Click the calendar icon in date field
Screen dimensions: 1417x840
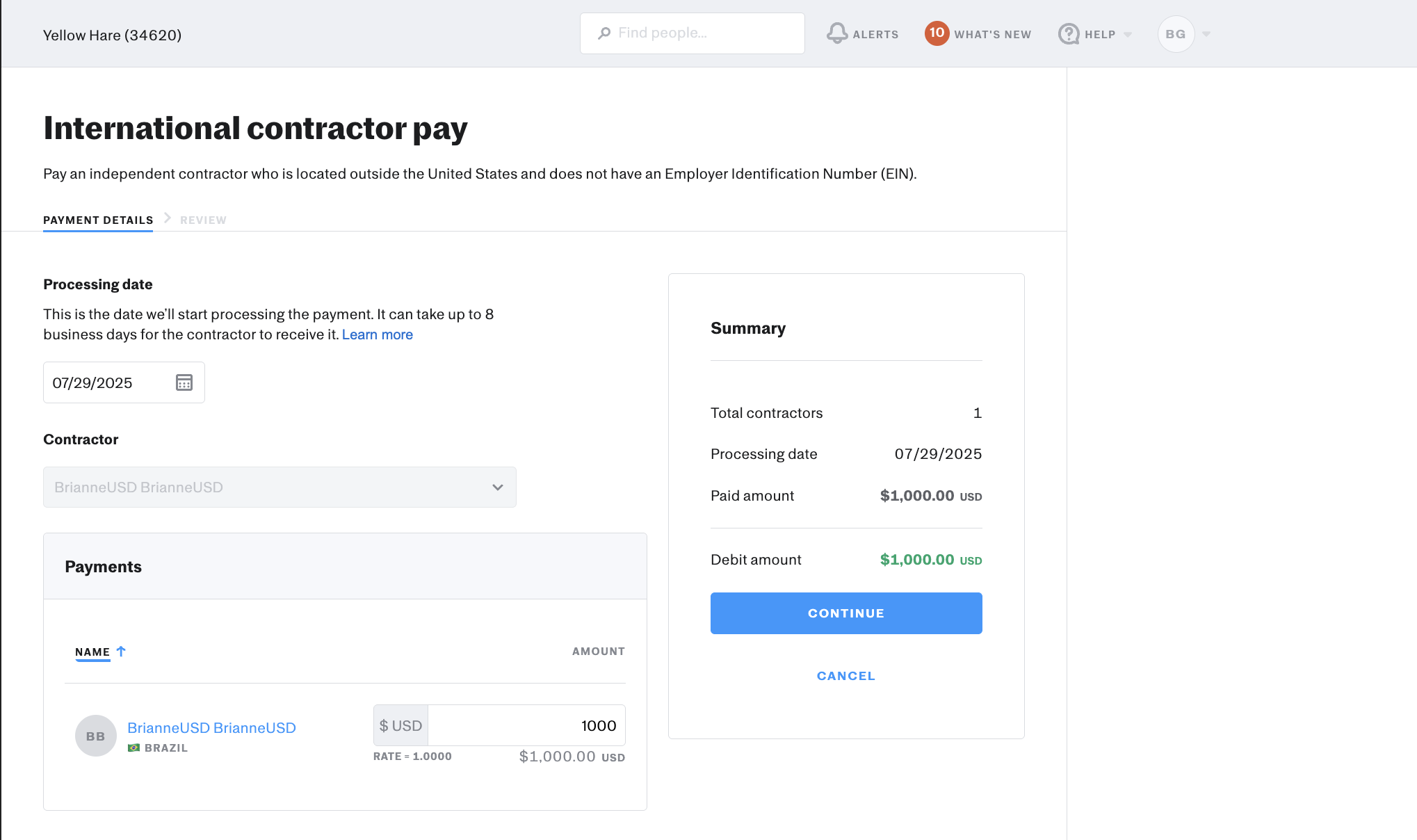click(184, 382)
